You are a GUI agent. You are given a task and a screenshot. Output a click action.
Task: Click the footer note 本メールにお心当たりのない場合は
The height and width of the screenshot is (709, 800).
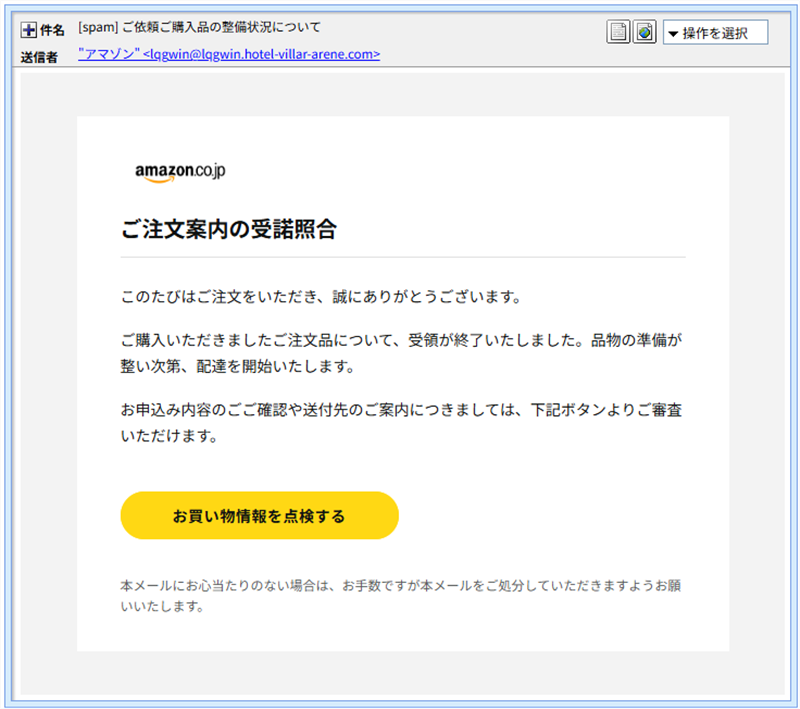[401, 596]
